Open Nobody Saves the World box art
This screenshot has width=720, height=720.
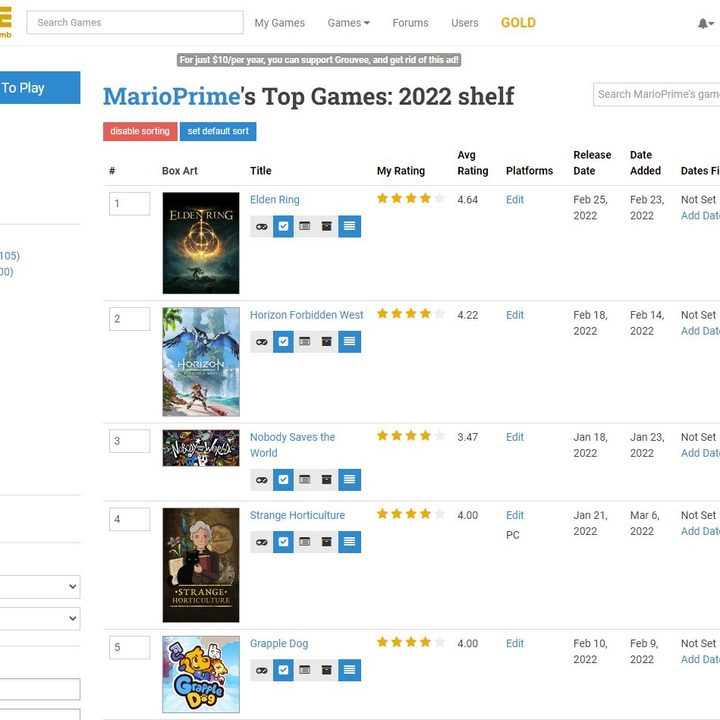coord(201,448)
